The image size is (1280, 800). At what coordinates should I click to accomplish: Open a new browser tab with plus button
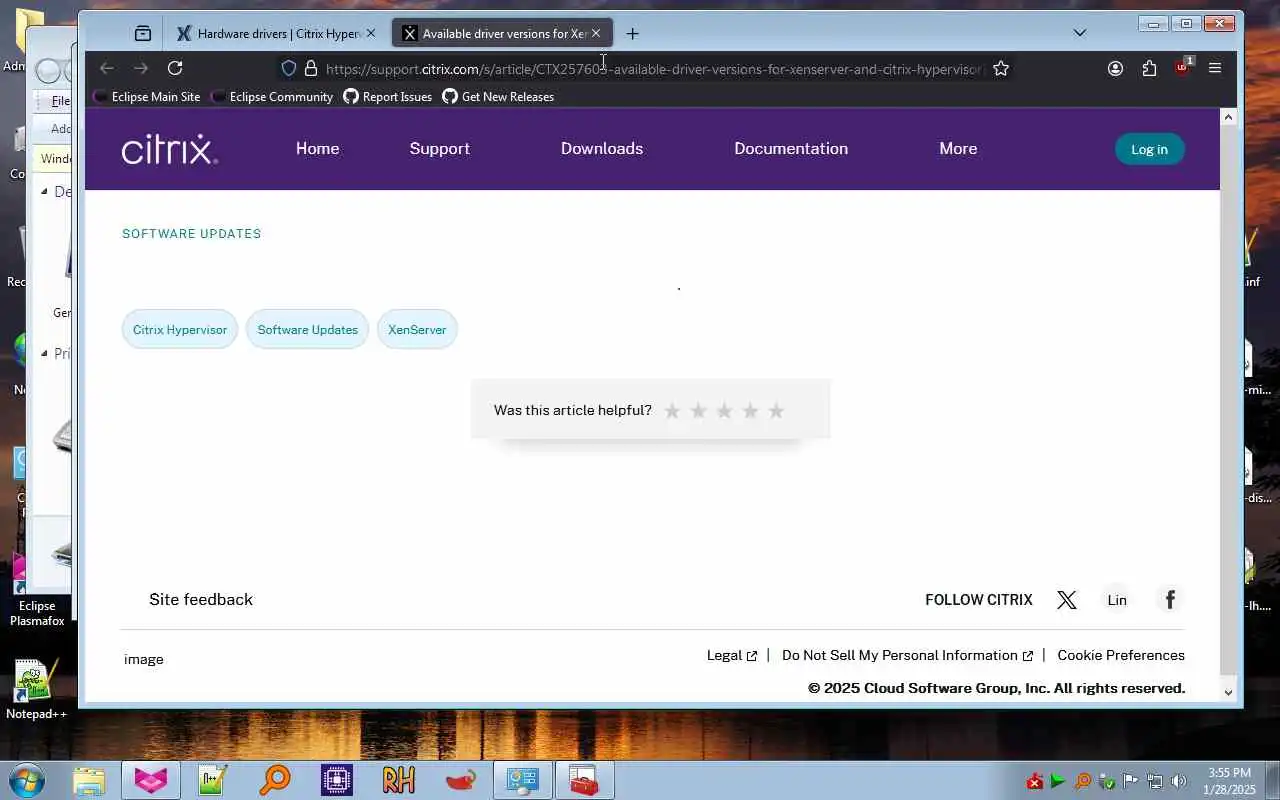[x=632, y=33]
